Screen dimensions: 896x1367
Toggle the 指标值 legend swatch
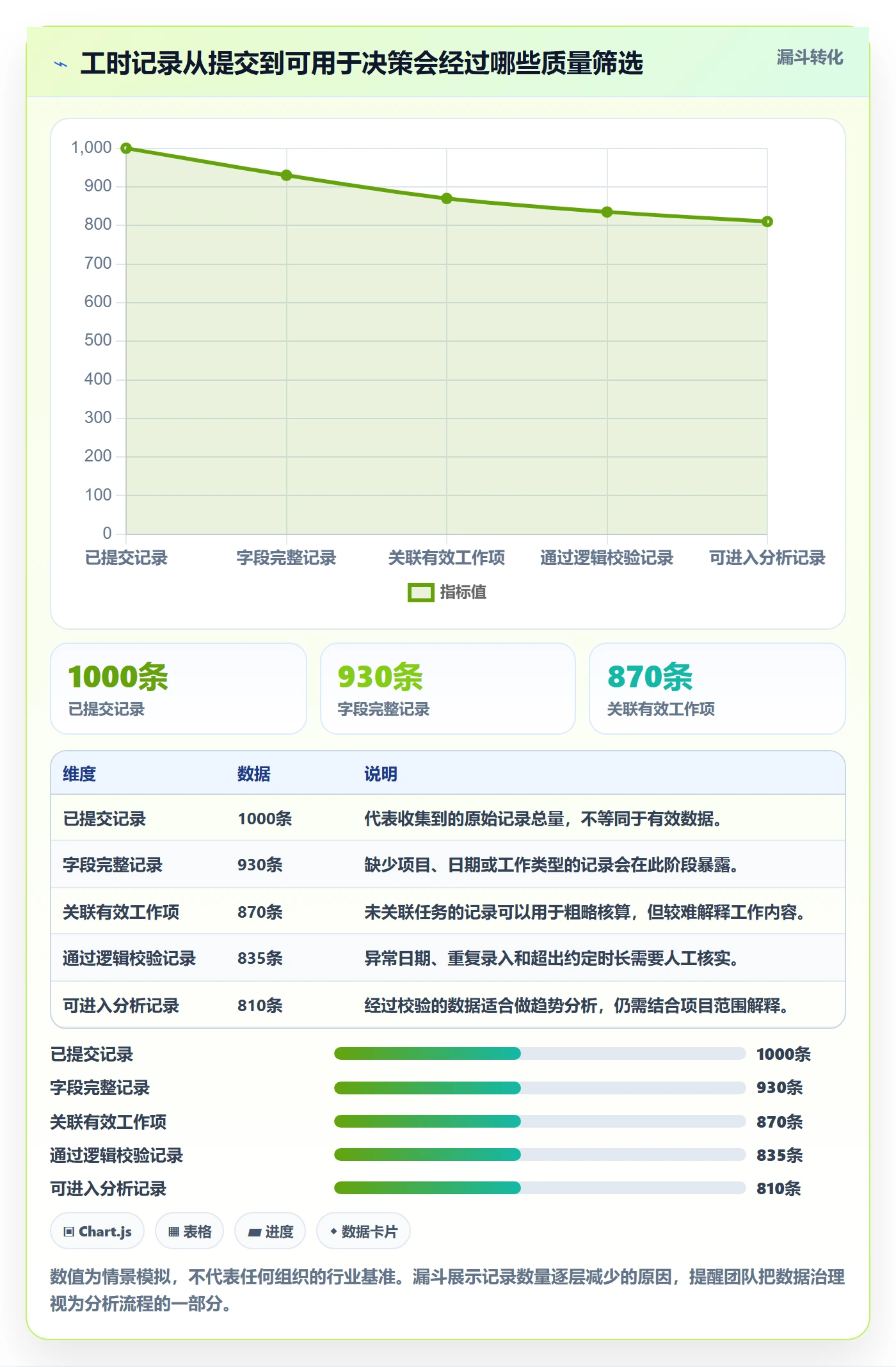pyautogui.click(x=420, y=593)
